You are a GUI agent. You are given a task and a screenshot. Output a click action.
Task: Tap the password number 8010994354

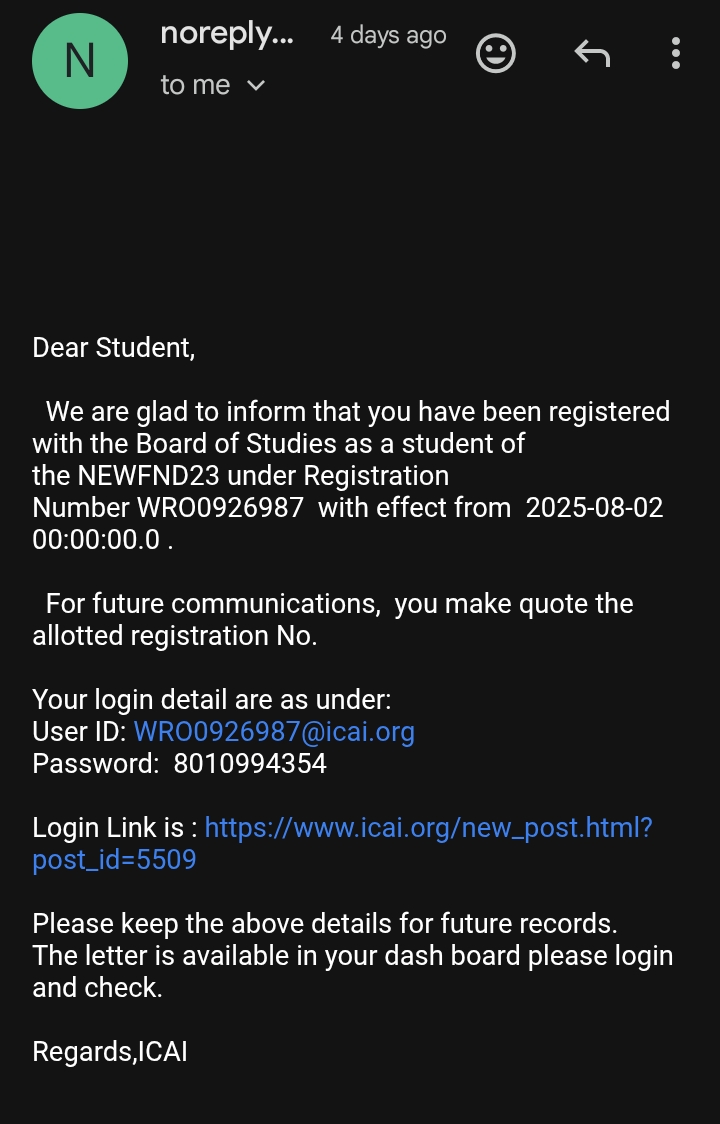(250, 764)
